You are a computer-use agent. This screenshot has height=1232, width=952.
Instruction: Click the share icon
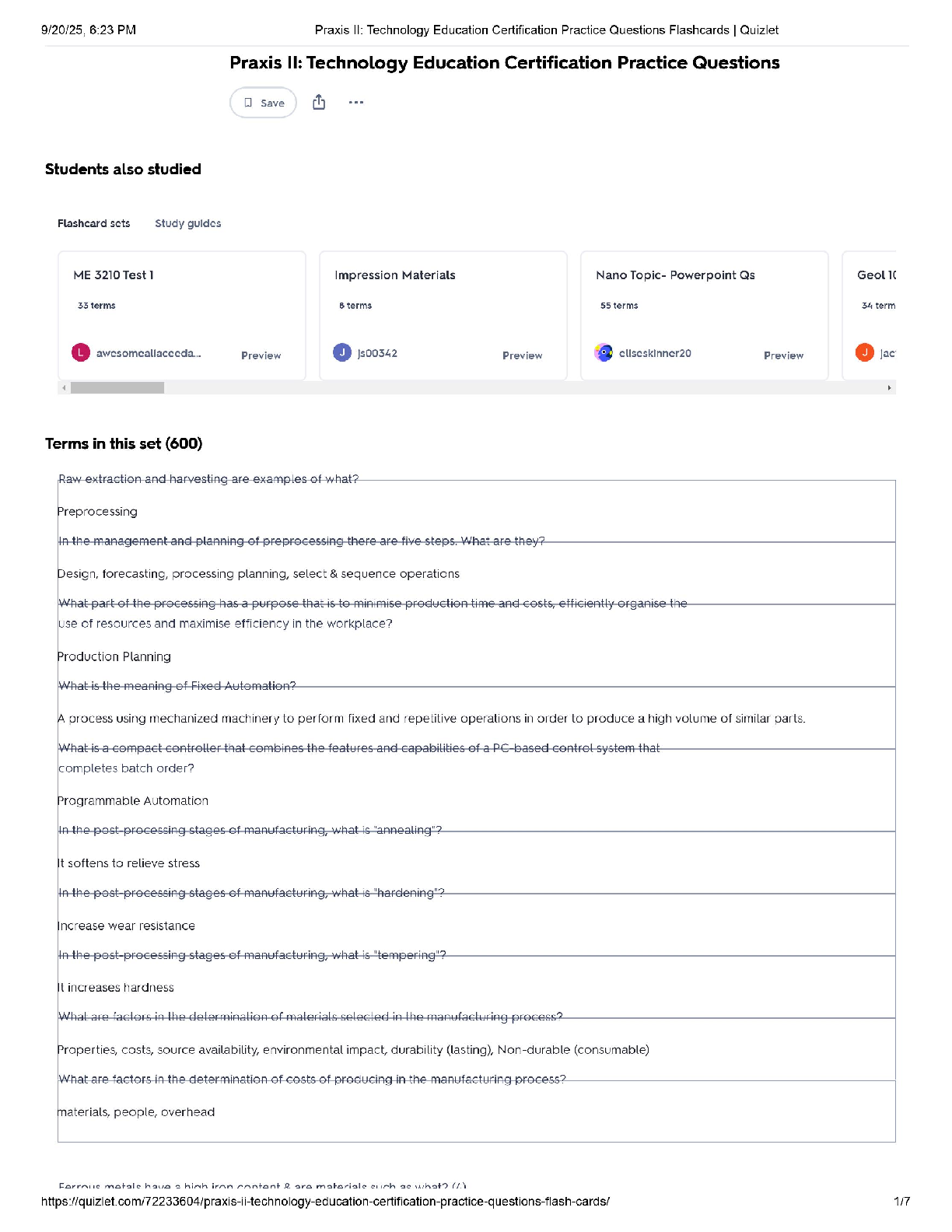tap(319, 103)
